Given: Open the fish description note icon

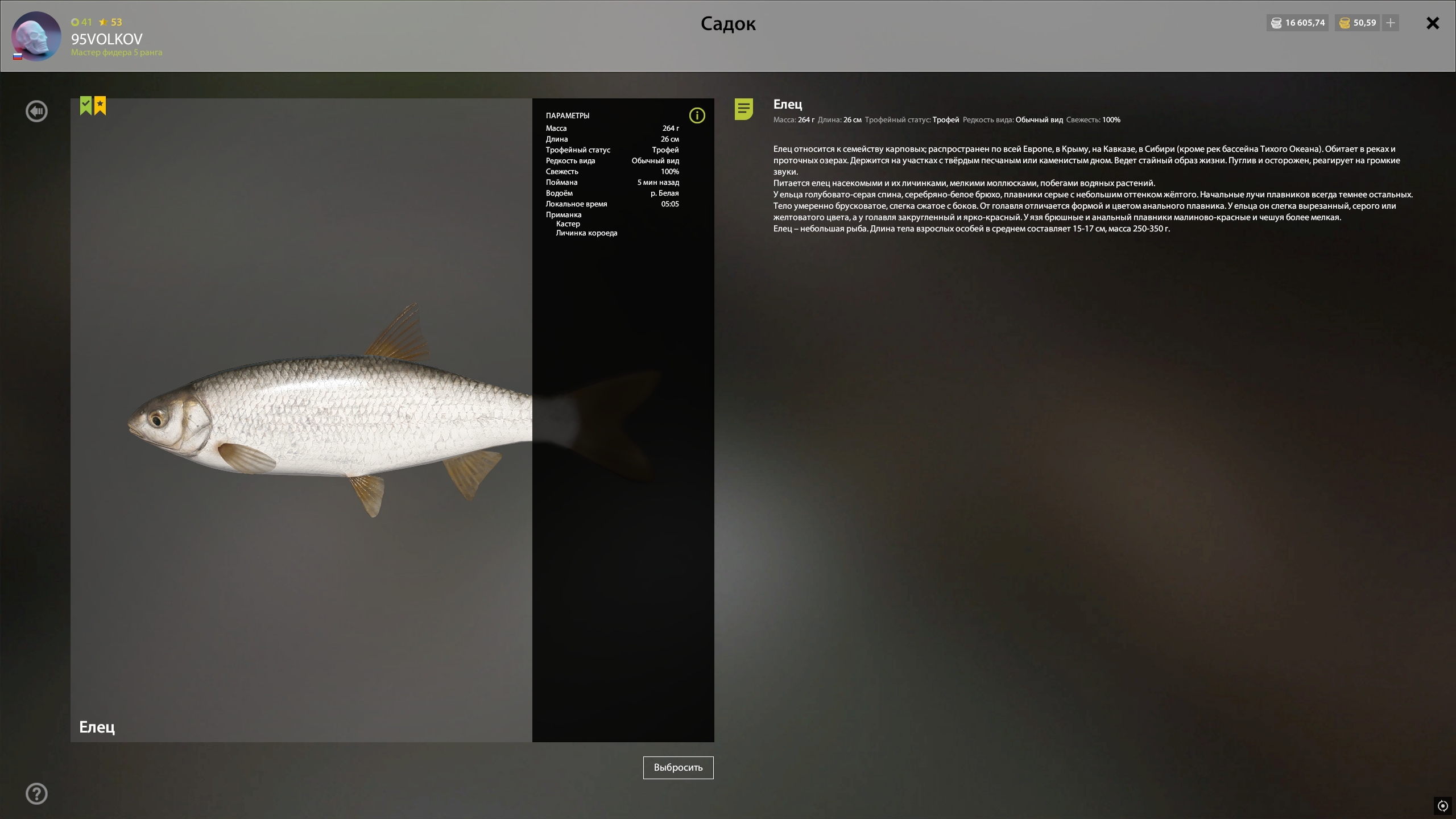Looking at the screenshot, I should pyautogui.click(x=743, y=109).
